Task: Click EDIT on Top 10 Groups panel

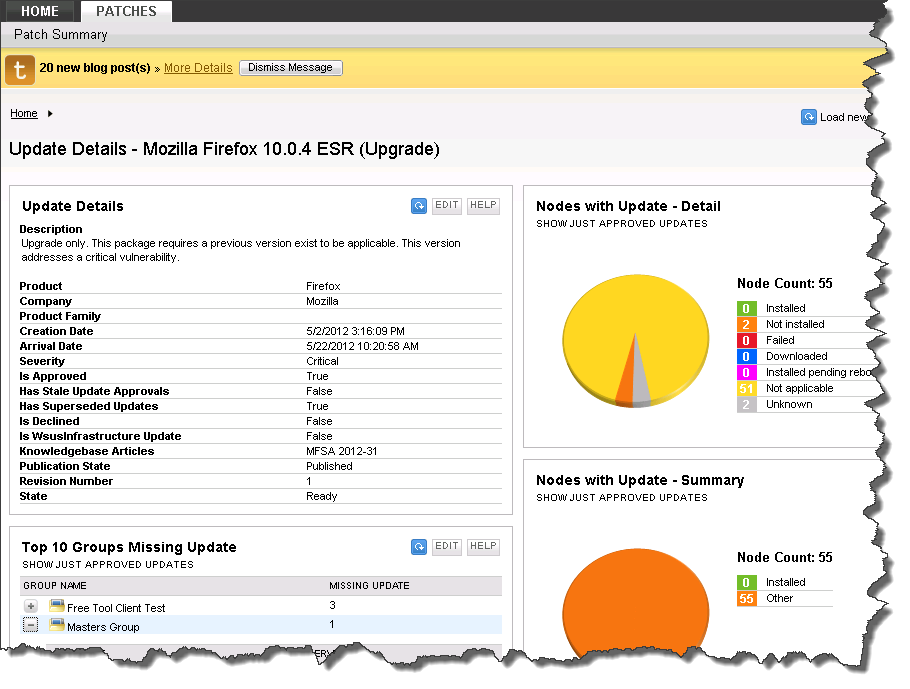Action: (x=446, y=546)
